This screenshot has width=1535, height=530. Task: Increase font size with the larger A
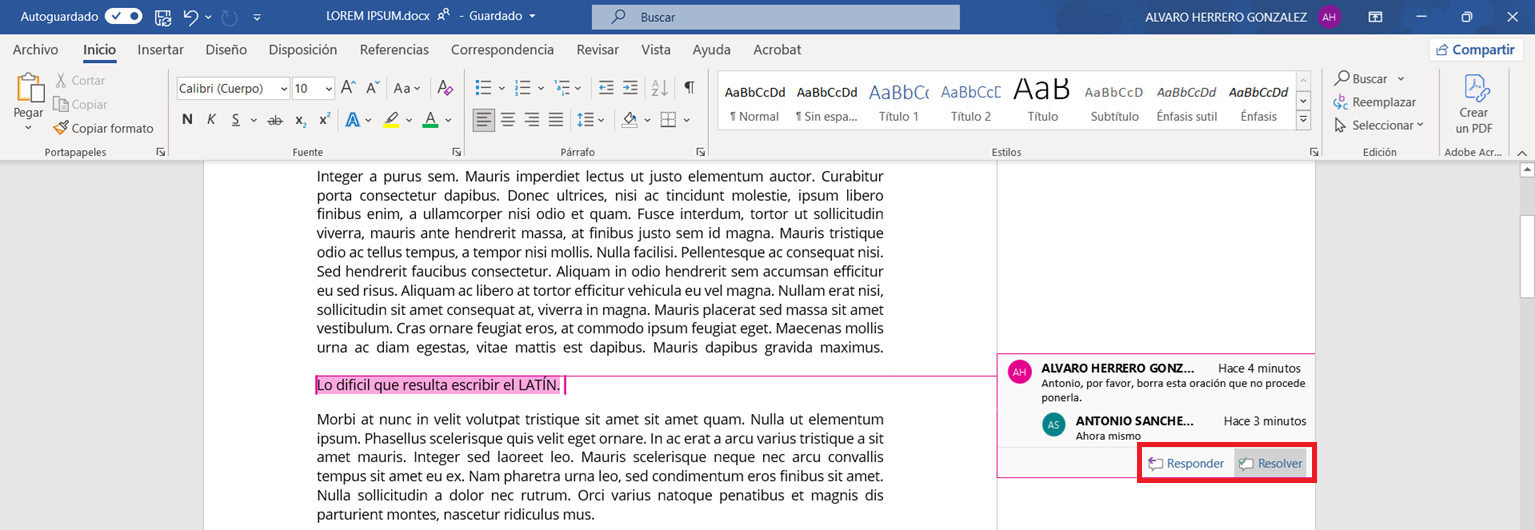[347, 88]
